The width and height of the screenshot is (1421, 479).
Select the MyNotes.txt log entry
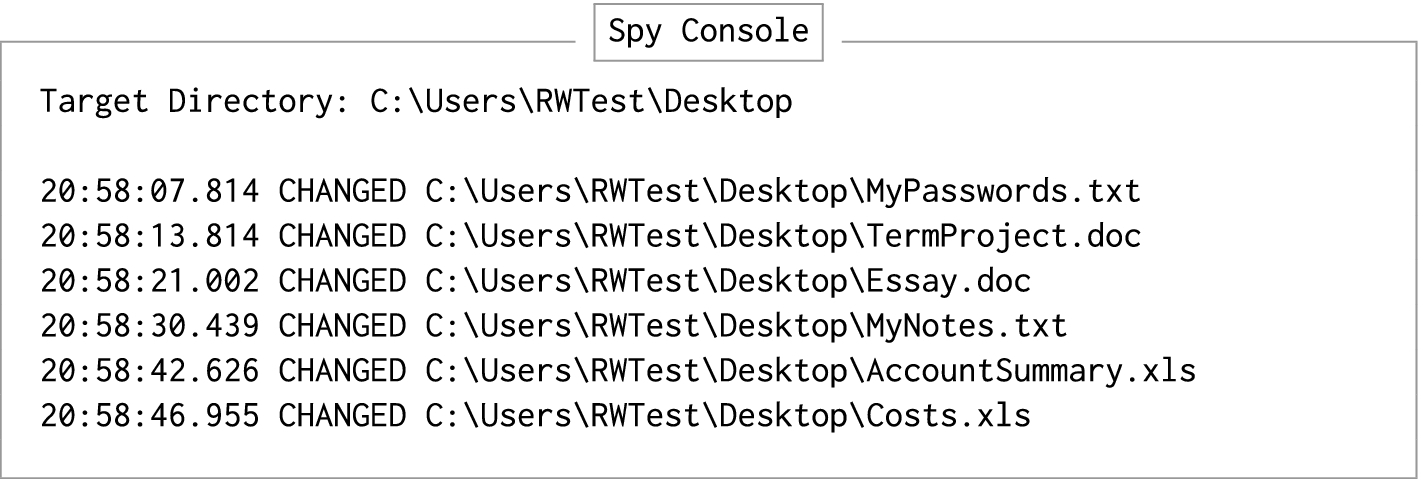pyautogui.click(x=554, y=326)
